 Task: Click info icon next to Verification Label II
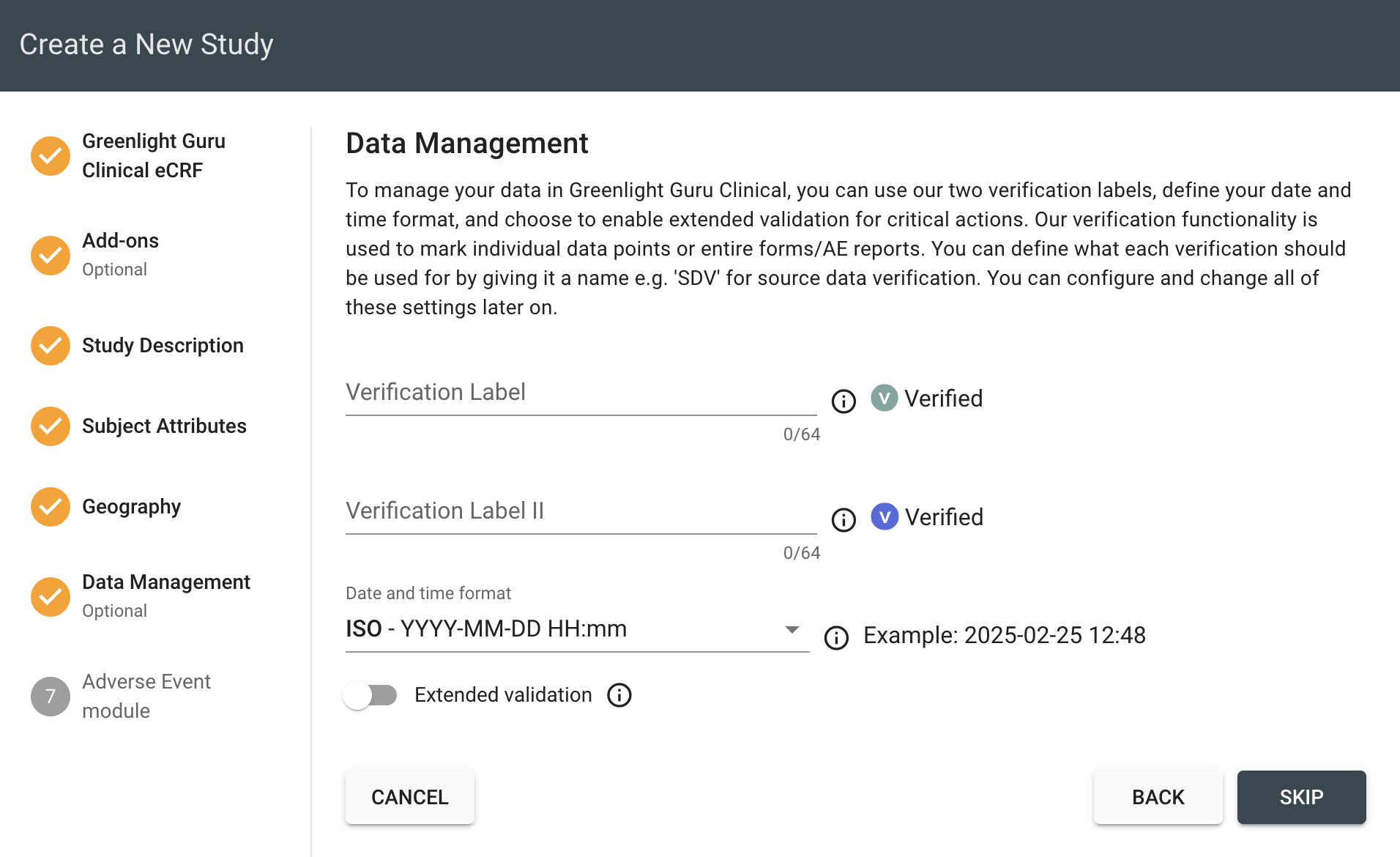pyautogui.click(x=844, y=519)
